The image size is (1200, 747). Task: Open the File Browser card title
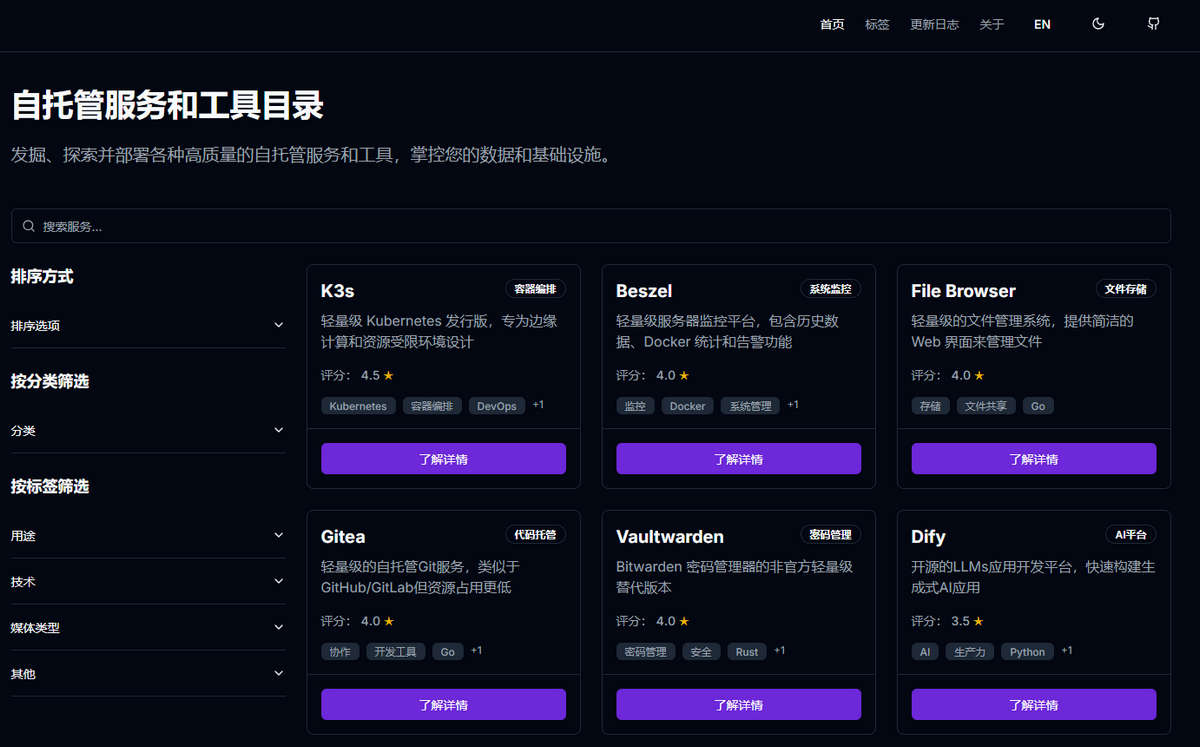(x=963, y=291)
